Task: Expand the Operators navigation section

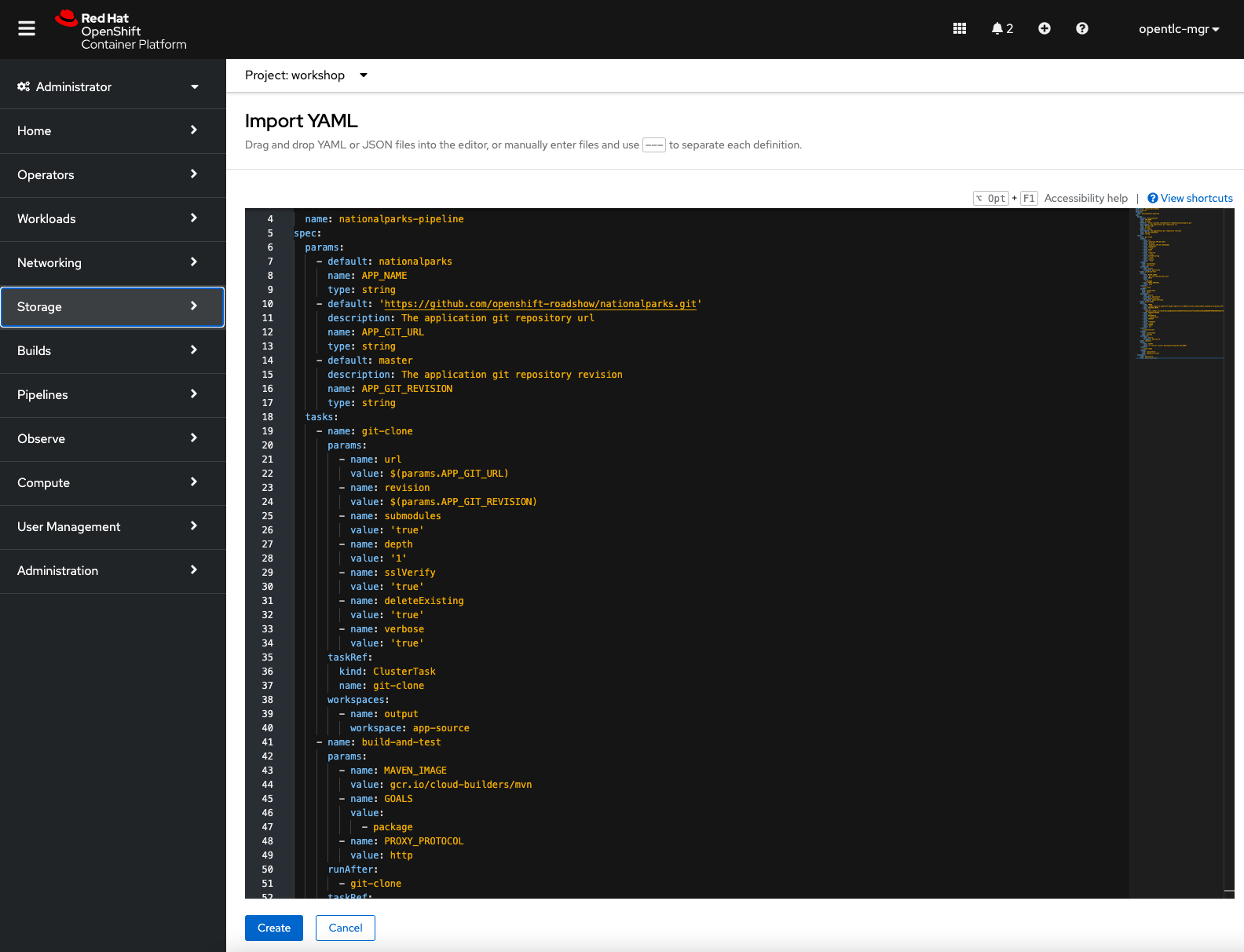Action: (x=113, y=174)
